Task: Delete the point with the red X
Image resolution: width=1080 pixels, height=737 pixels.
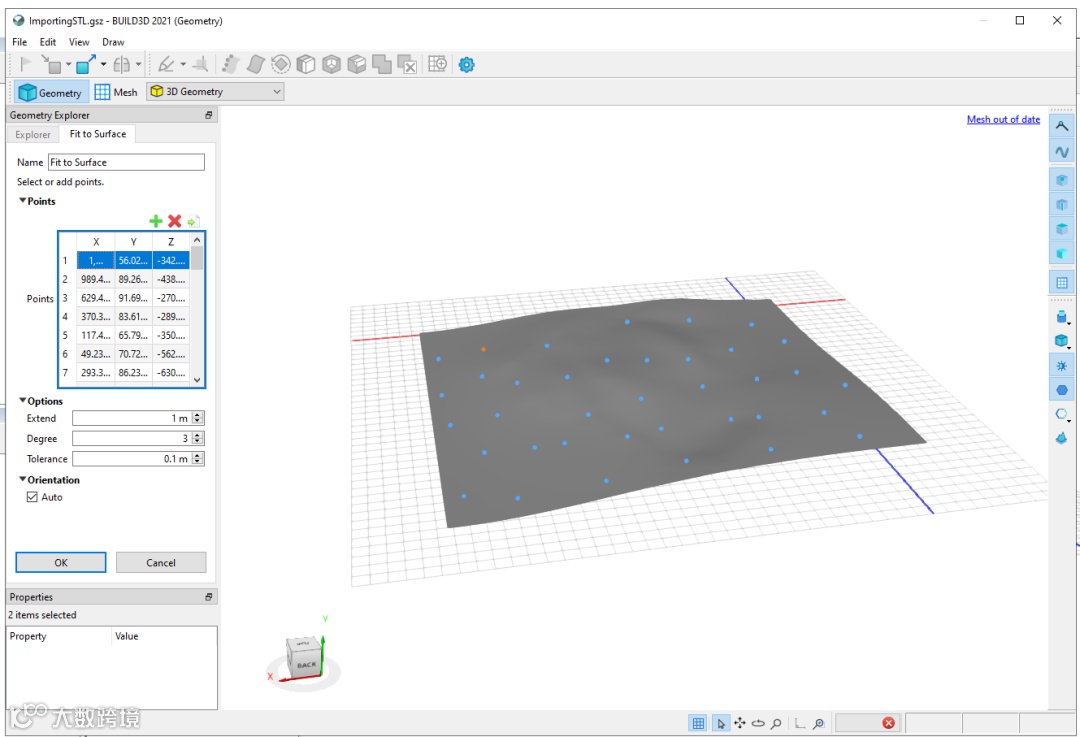Action: pos(174,221)
